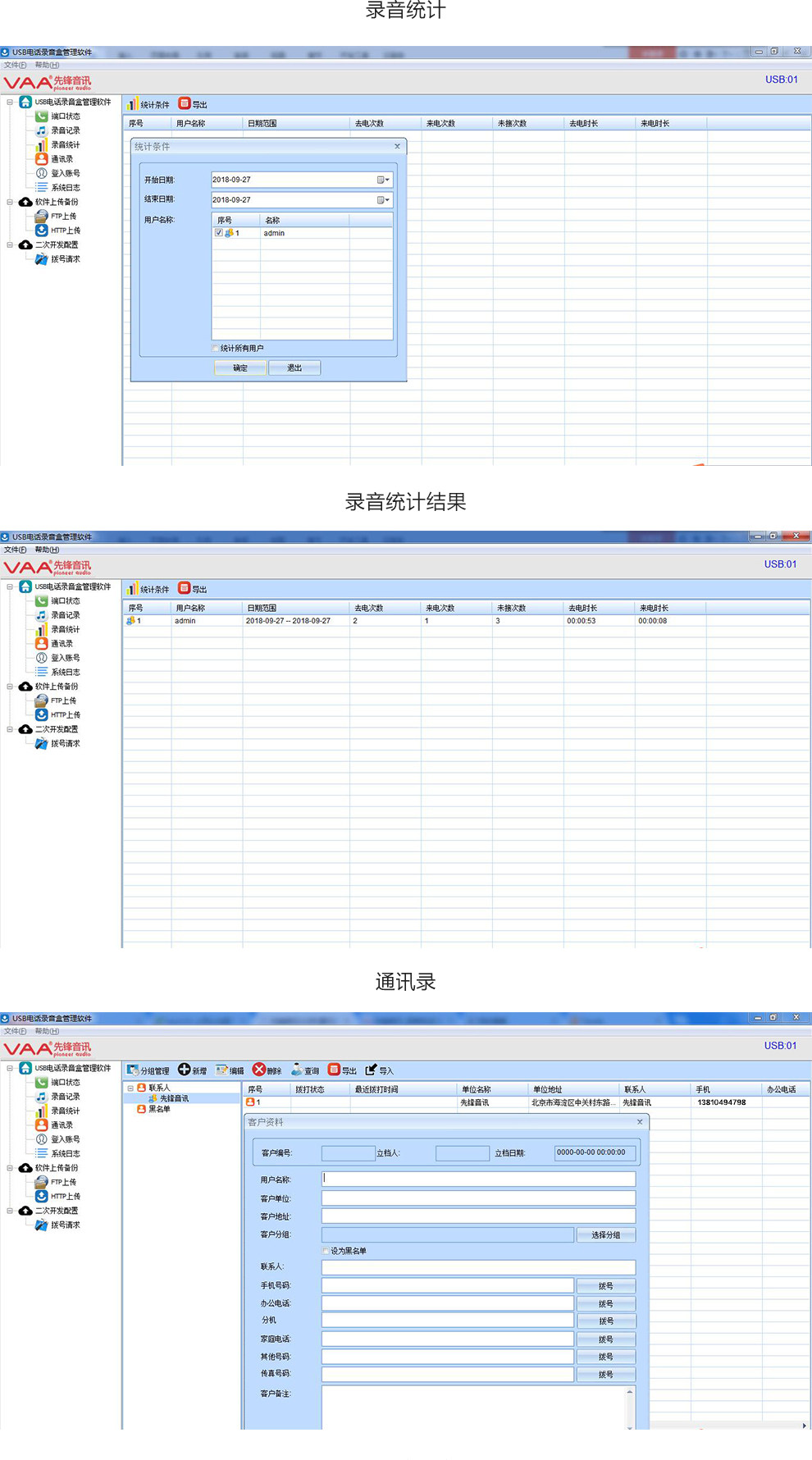Click the 客户备注 text area scrollbar
The image size is (812, 1460).
click(630, 1408)
